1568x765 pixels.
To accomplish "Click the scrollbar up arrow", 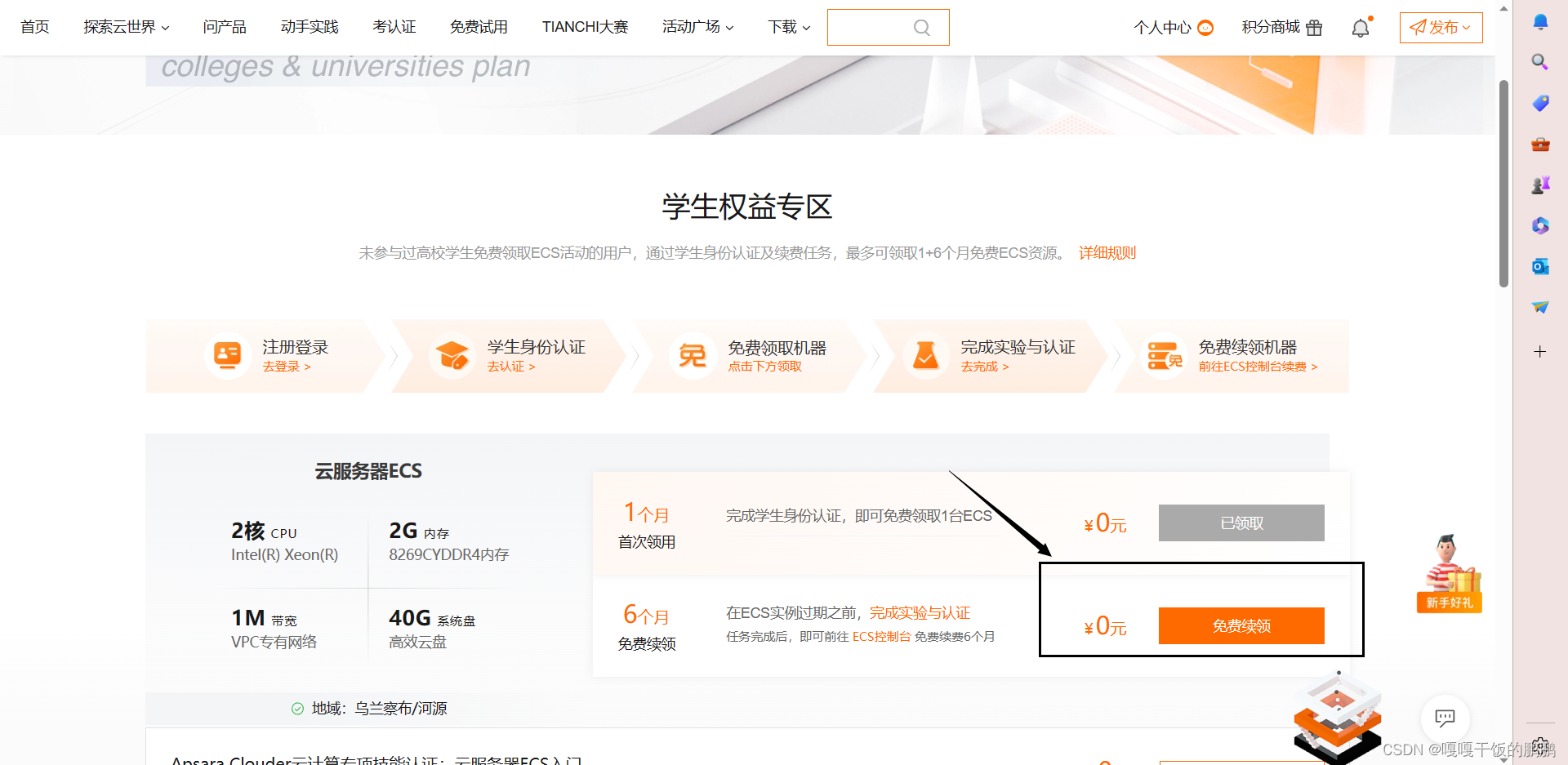I will point(1503,8).
